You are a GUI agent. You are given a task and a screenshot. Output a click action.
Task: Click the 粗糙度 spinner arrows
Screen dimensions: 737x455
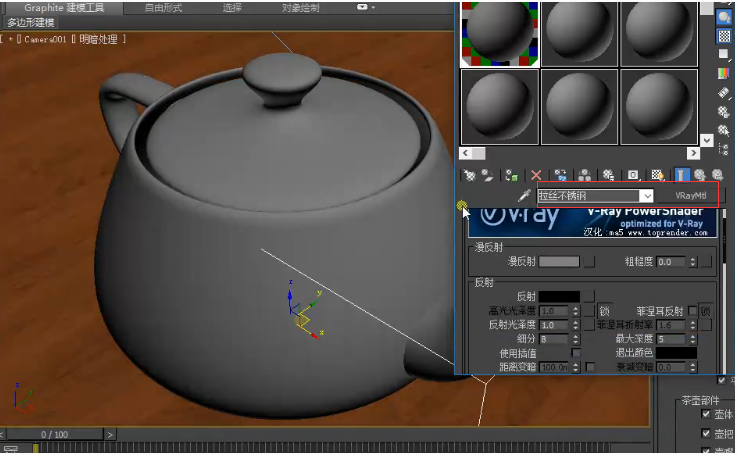[x=692, y=262]
